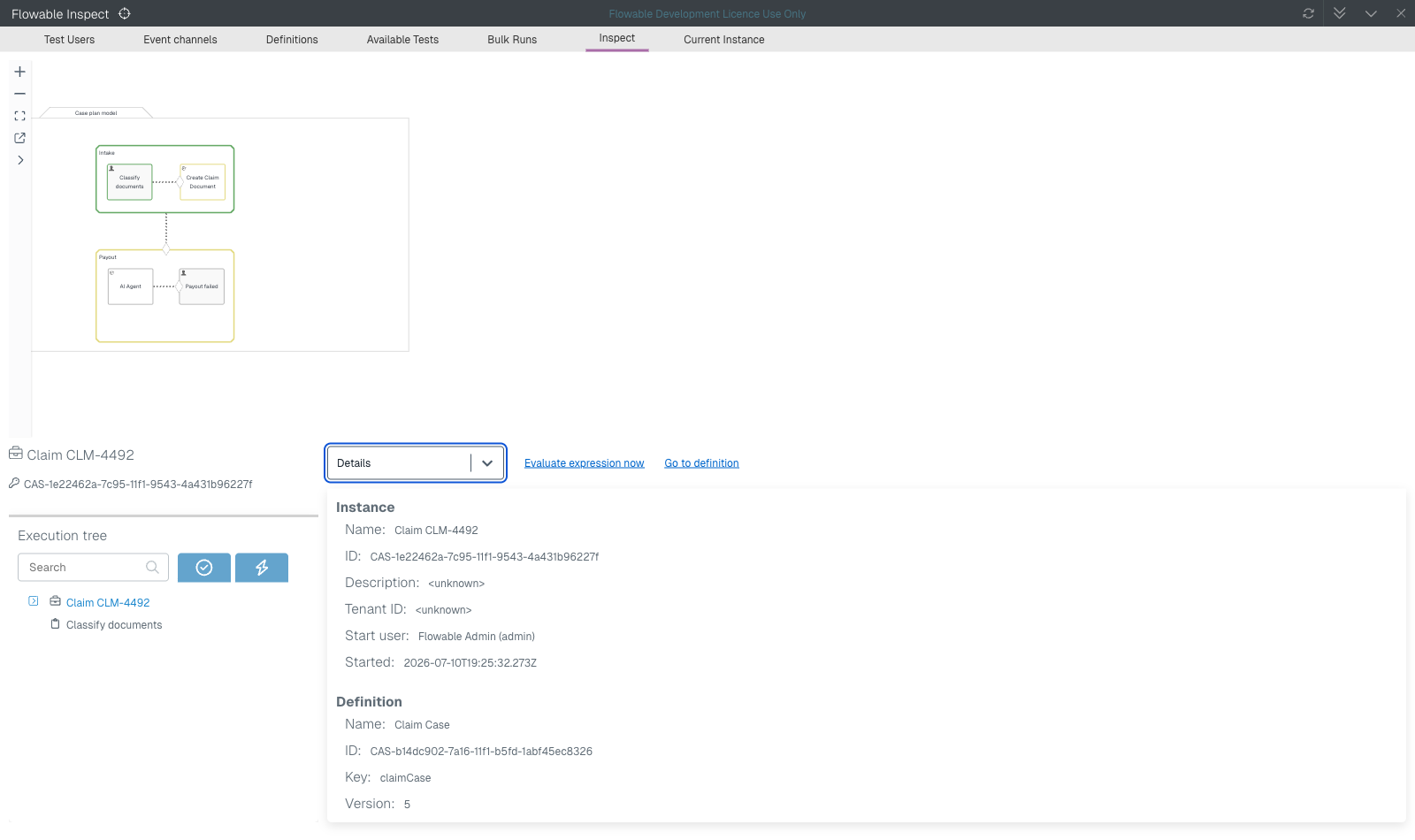Expand the diagram side toolbar chevron
Image resolution: width=1415 pixels, height=840 pixels.
[19, 160]
